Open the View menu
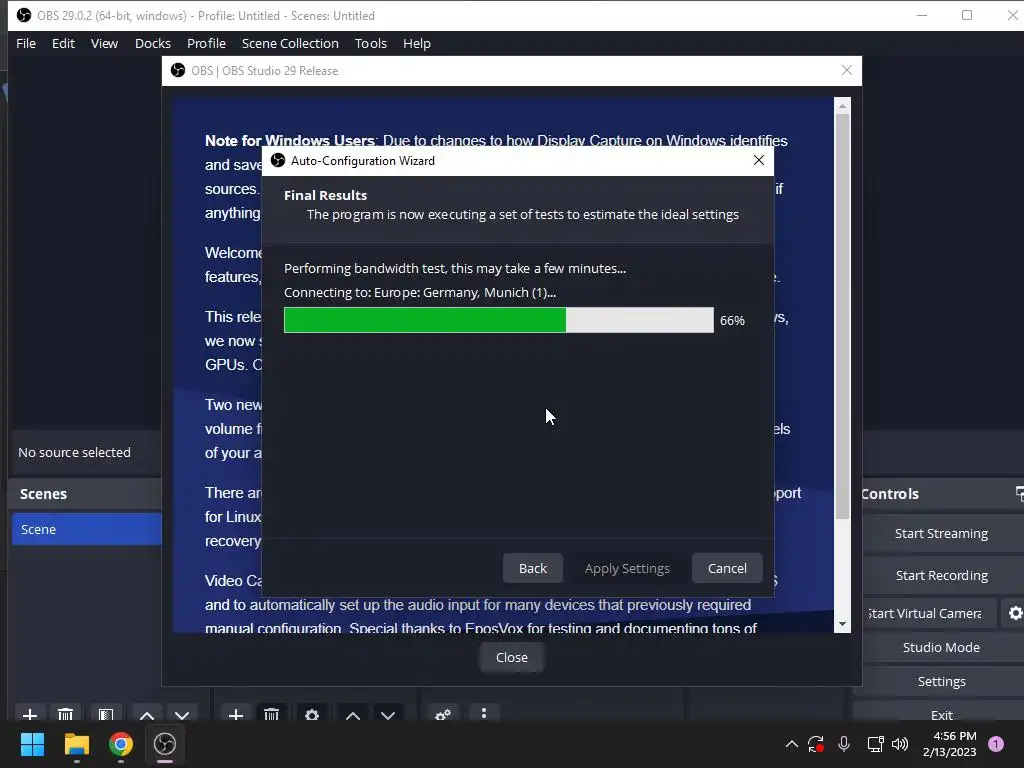 pos(104,43)
